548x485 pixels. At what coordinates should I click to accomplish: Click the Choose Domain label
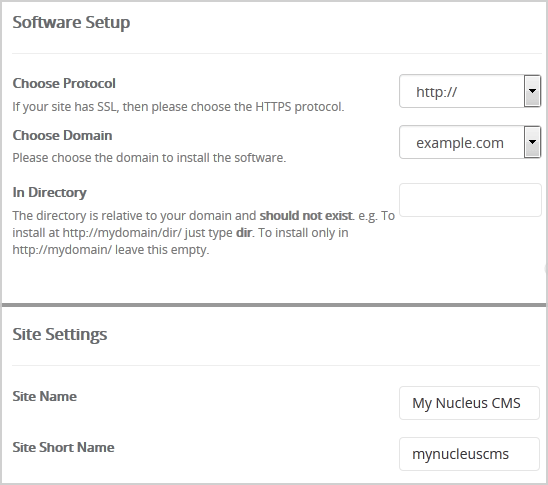pyautogui.click(x=62, y=135)
